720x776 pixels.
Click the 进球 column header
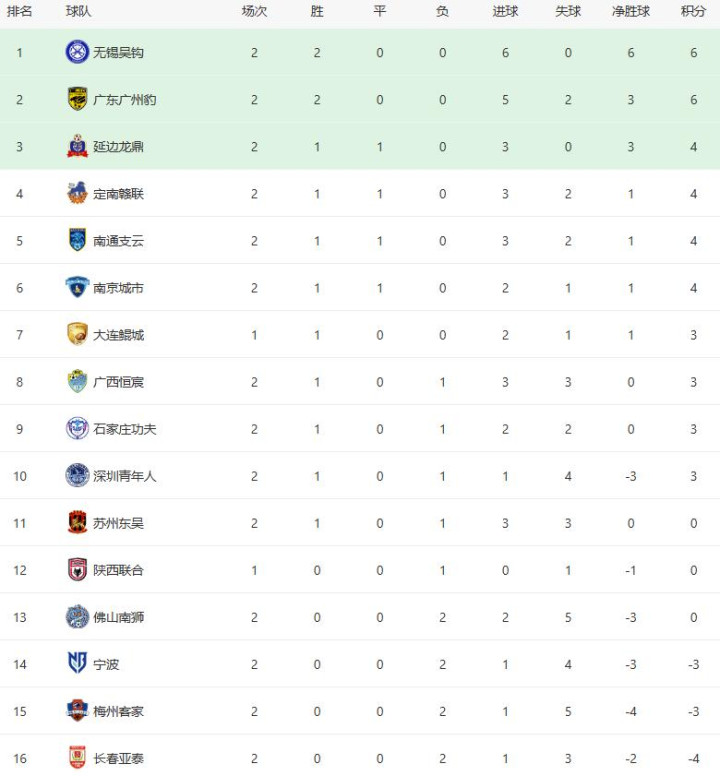505,12
